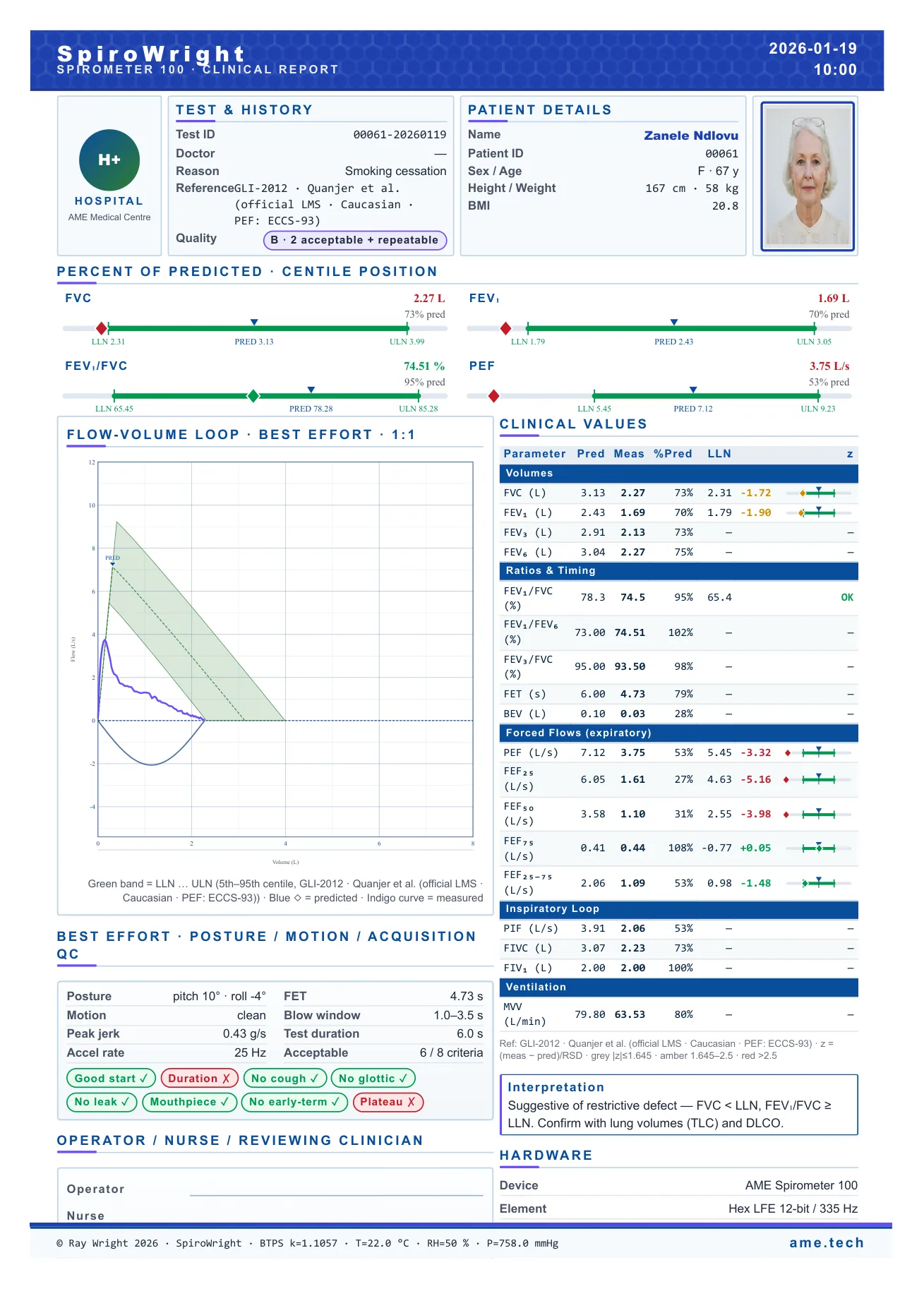Image resolution: width=924 pixels, height=1308 pixels.
Task: Click the red diamond marker on FVC bar
Action: click(x=102, y=328)
